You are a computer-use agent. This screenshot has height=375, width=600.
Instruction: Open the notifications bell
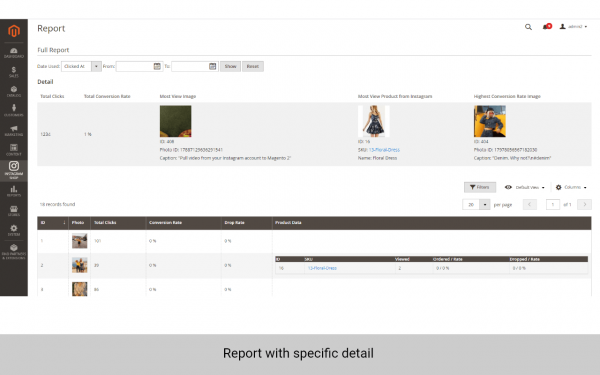point(547,26)
